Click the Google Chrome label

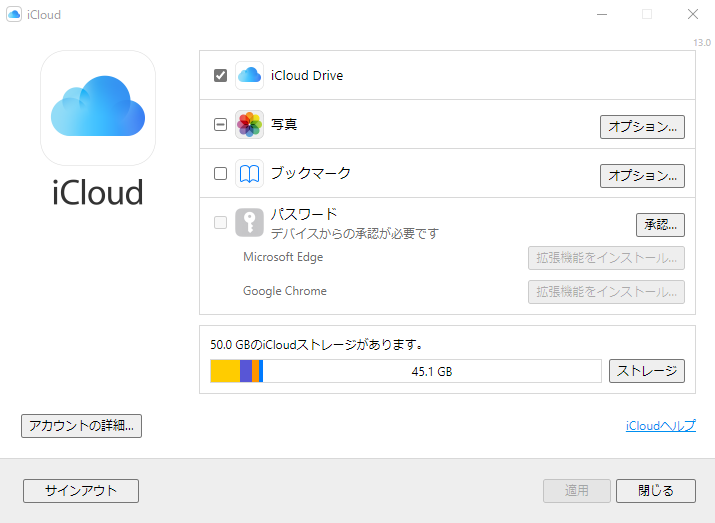[285, 291]
